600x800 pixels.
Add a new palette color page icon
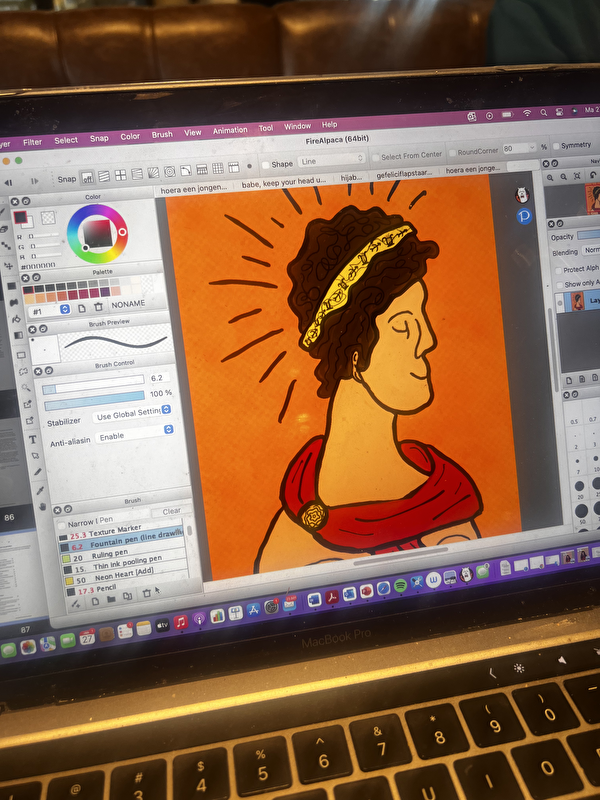click(82, 308)
